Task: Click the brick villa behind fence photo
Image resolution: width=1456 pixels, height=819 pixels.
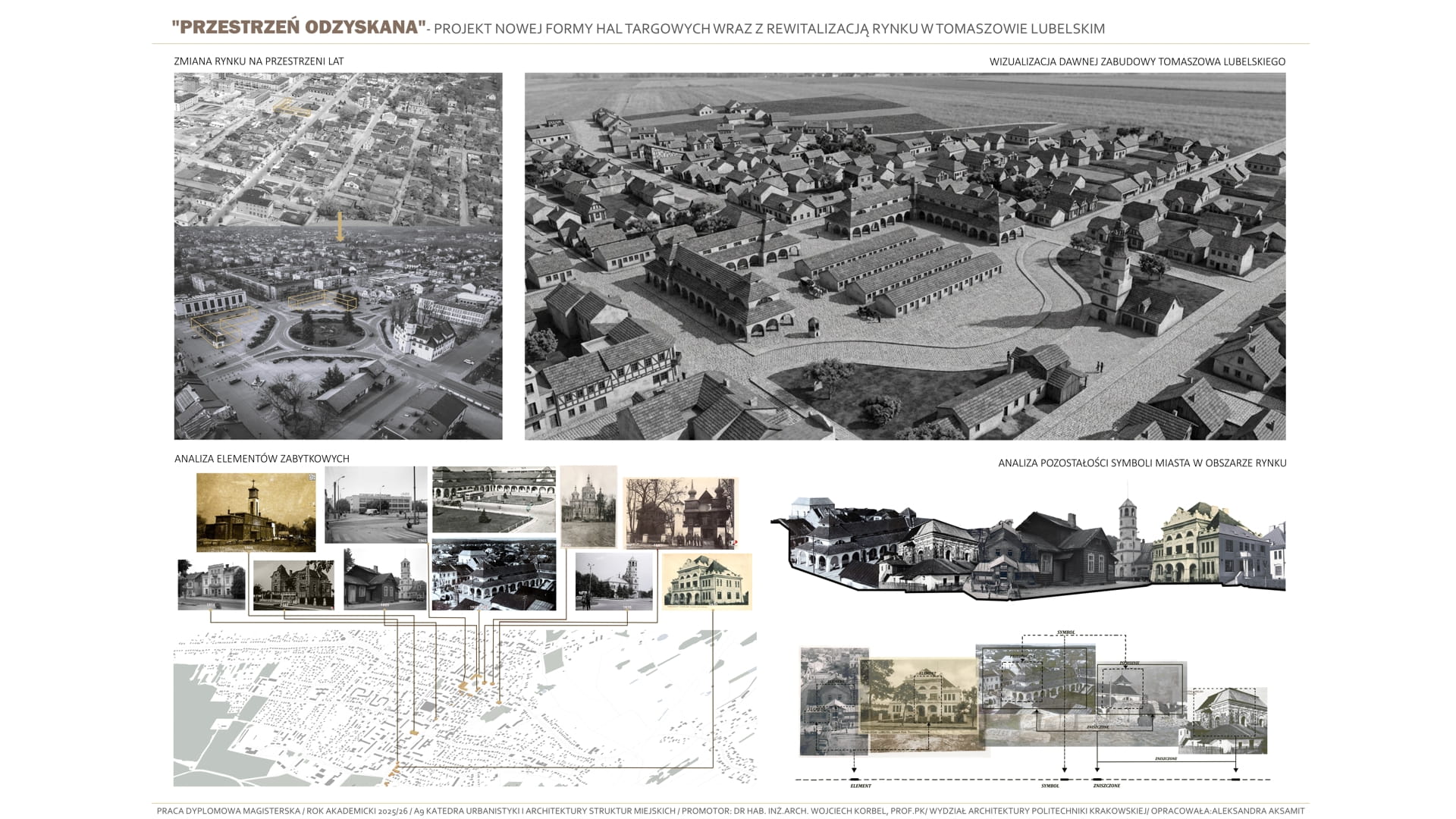Action: [x=293, y=585]
